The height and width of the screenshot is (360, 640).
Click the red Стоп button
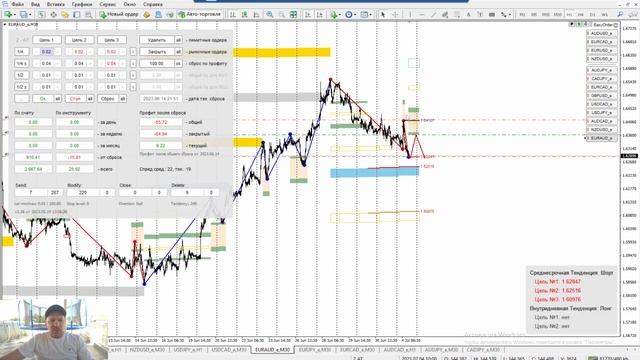[x=75, y=99]
